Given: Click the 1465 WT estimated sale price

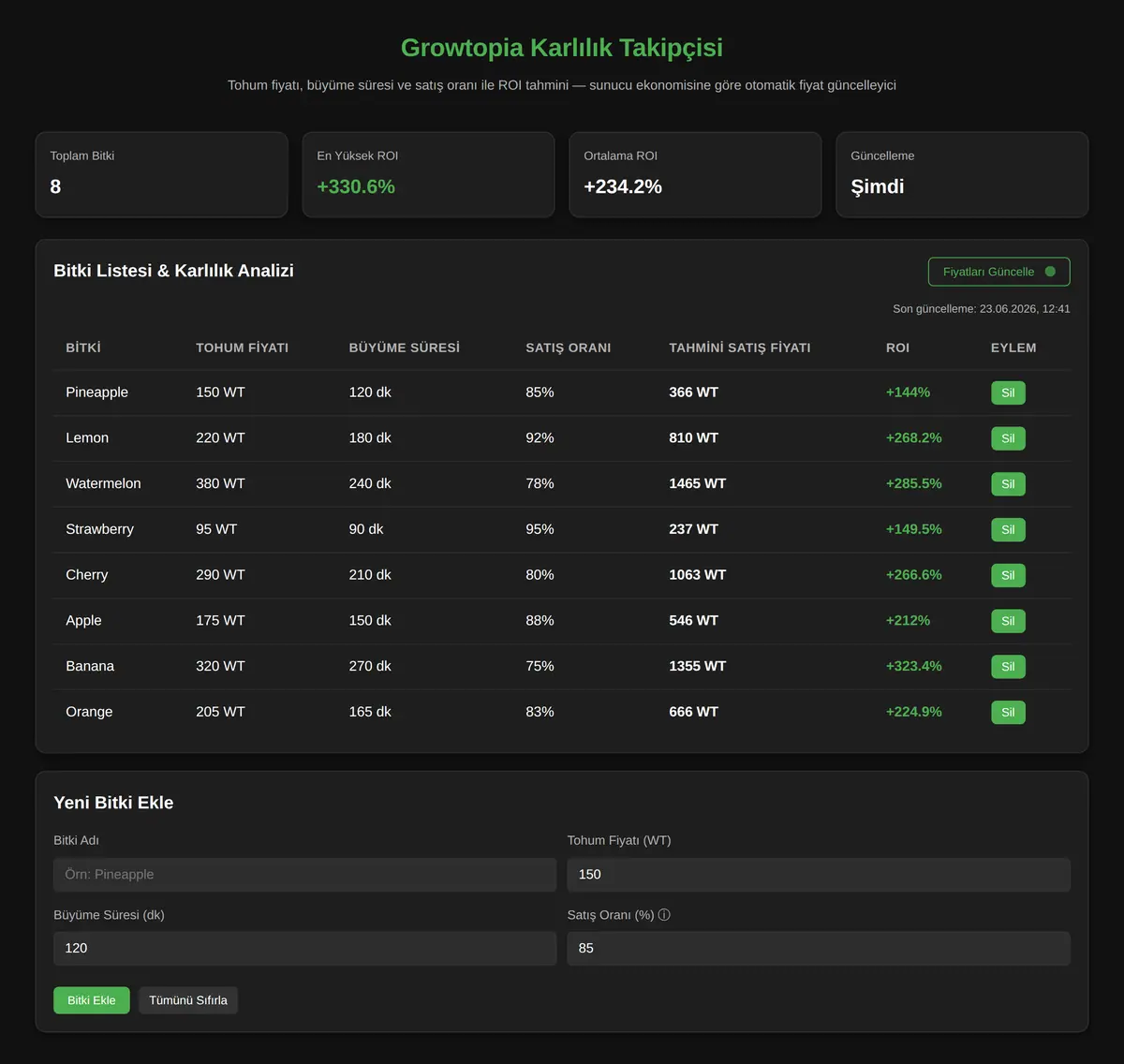Looking at the screenshot, I should (x=698, y=483).
